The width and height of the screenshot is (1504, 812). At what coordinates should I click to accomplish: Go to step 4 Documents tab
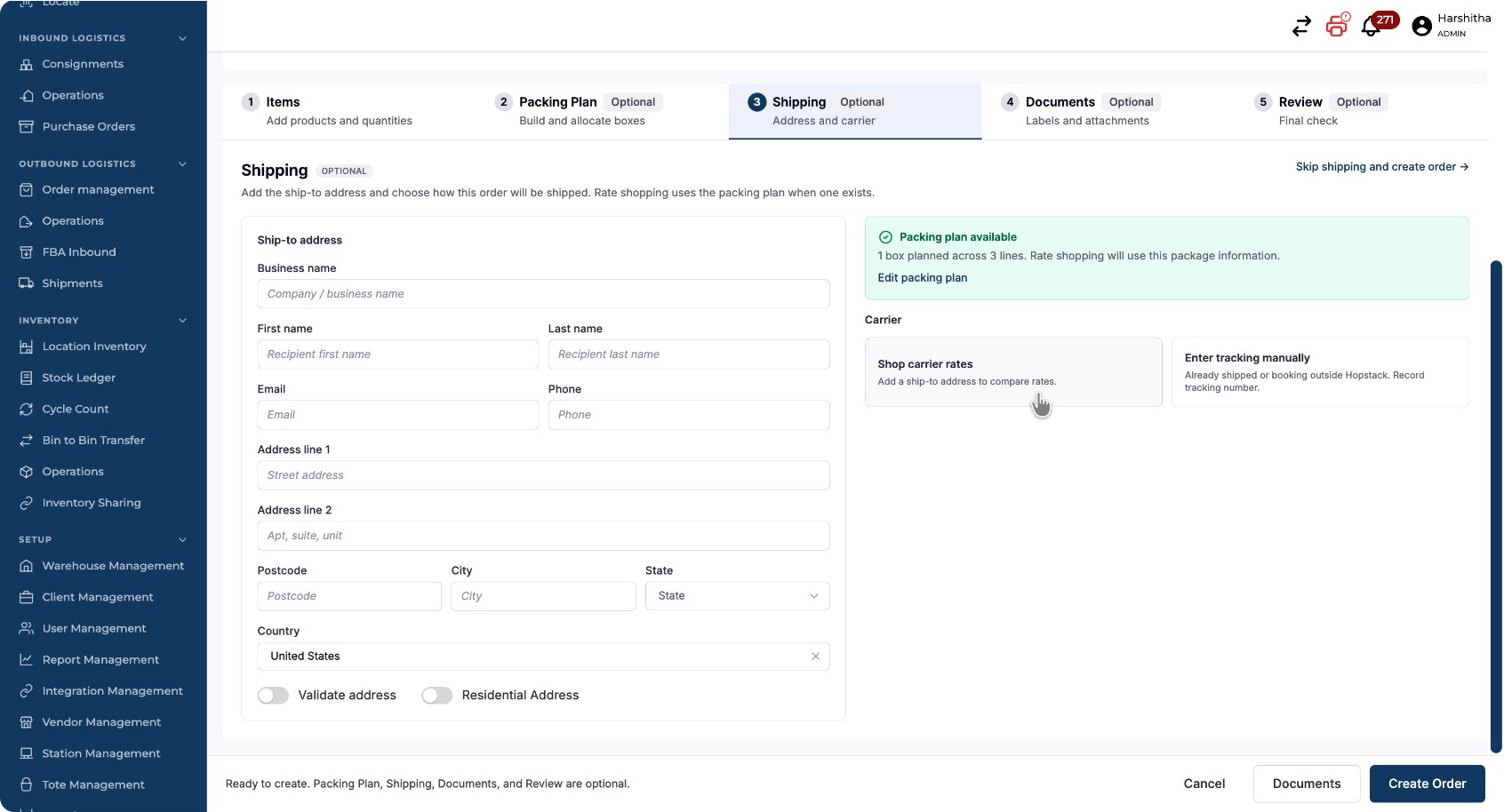click(1108, 111)
